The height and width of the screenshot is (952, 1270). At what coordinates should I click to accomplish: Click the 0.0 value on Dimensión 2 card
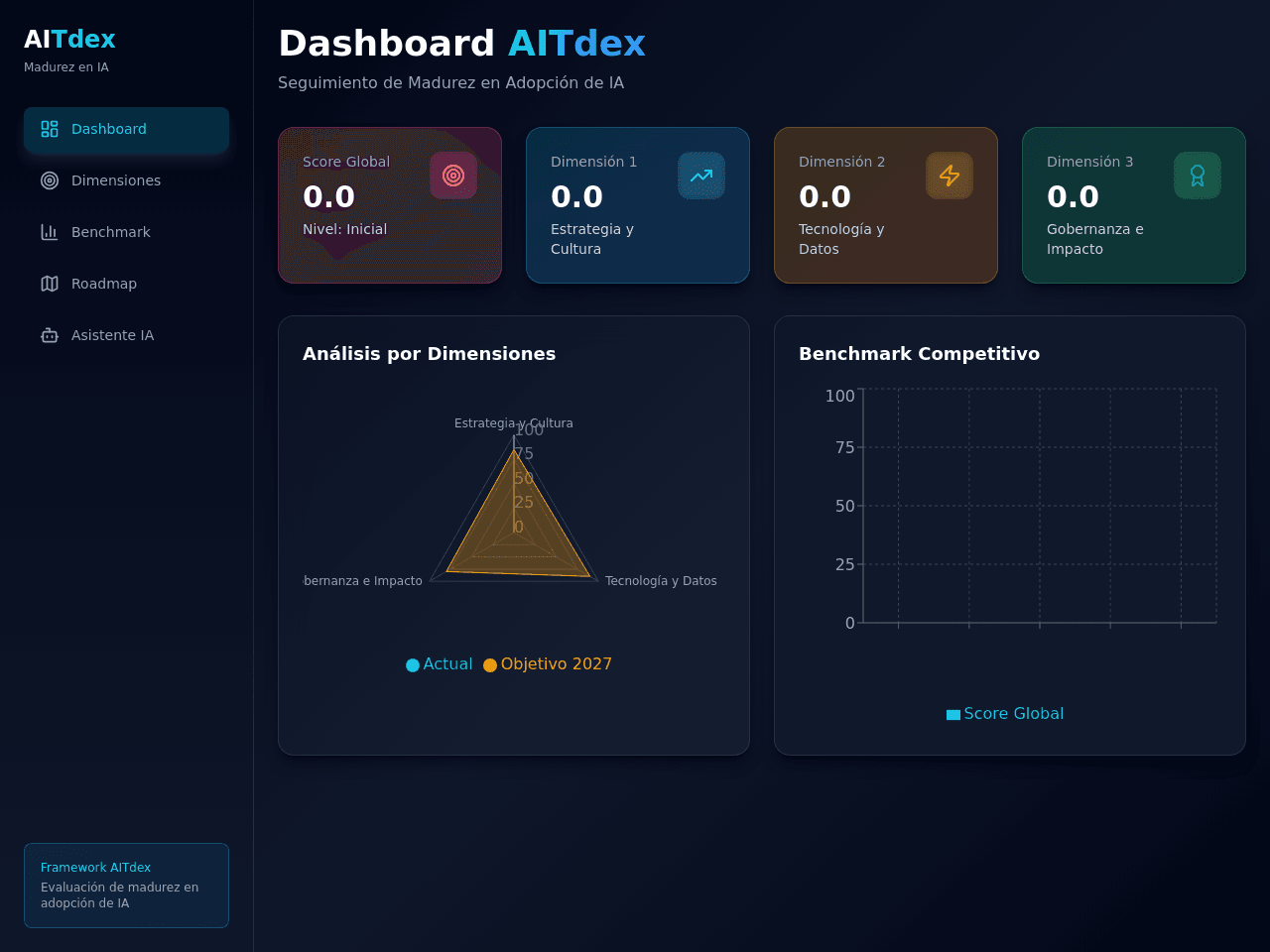pos(825,196)
